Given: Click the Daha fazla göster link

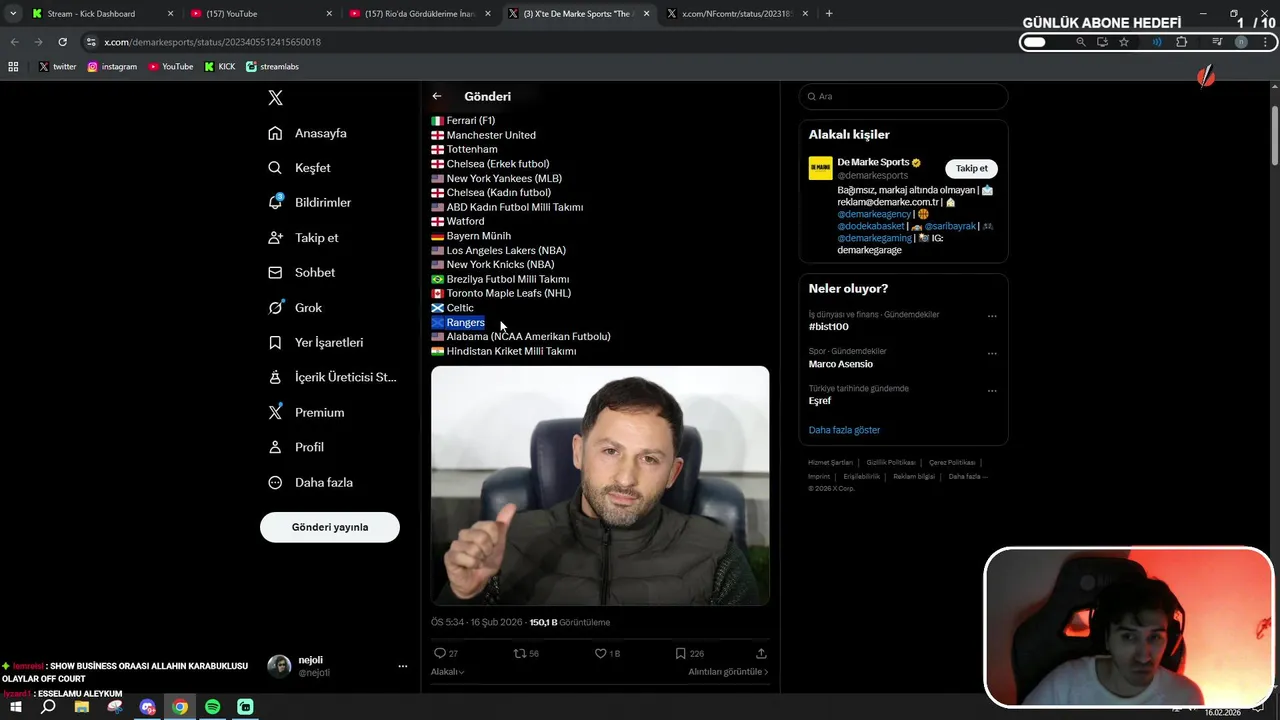Looking at the screenshot, I should click(844, 430).
